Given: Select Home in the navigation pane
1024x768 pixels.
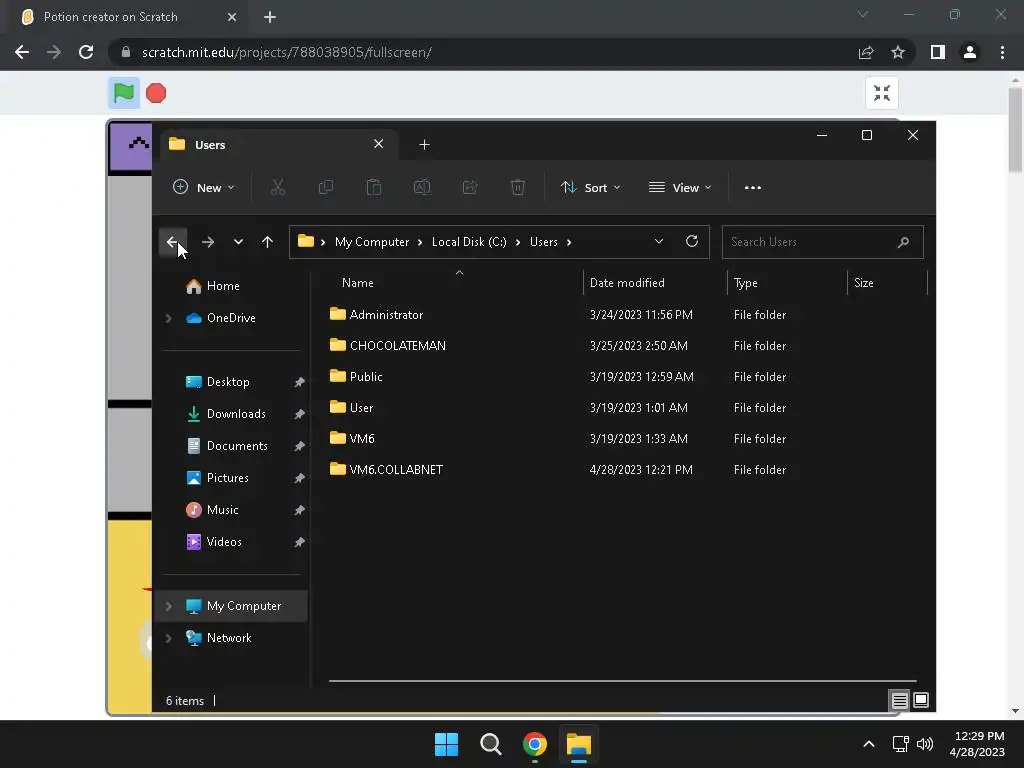Looking at the screenshot, I should 223,286.
